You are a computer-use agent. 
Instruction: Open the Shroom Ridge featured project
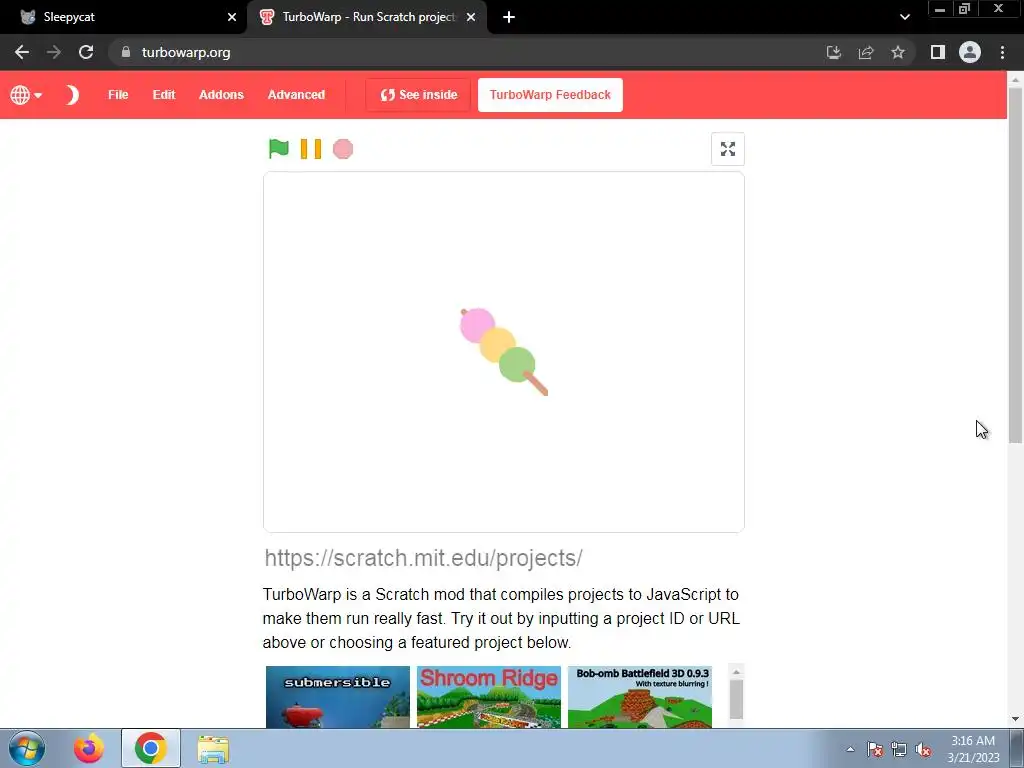click(x=488, y=697)
